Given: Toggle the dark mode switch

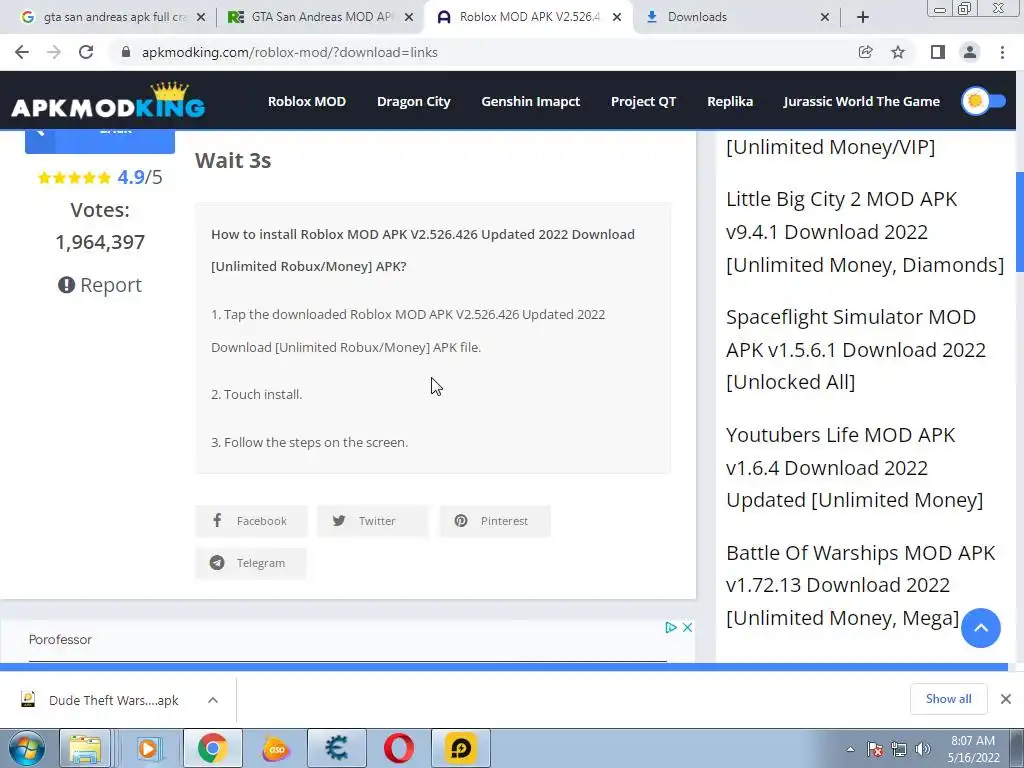Looking at the screenshot, I should coord(983,101).
